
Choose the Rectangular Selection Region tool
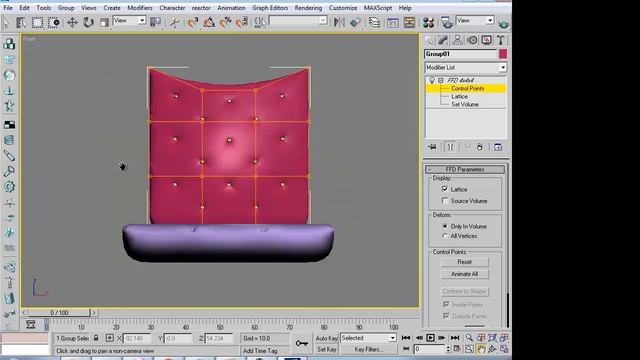click(x=37, y=22)
